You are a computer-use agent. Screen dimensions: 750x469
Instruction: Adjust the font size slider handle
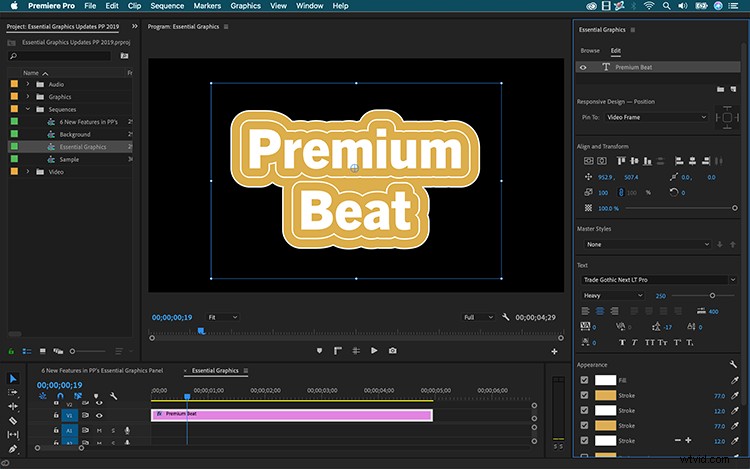coord(712,295)
